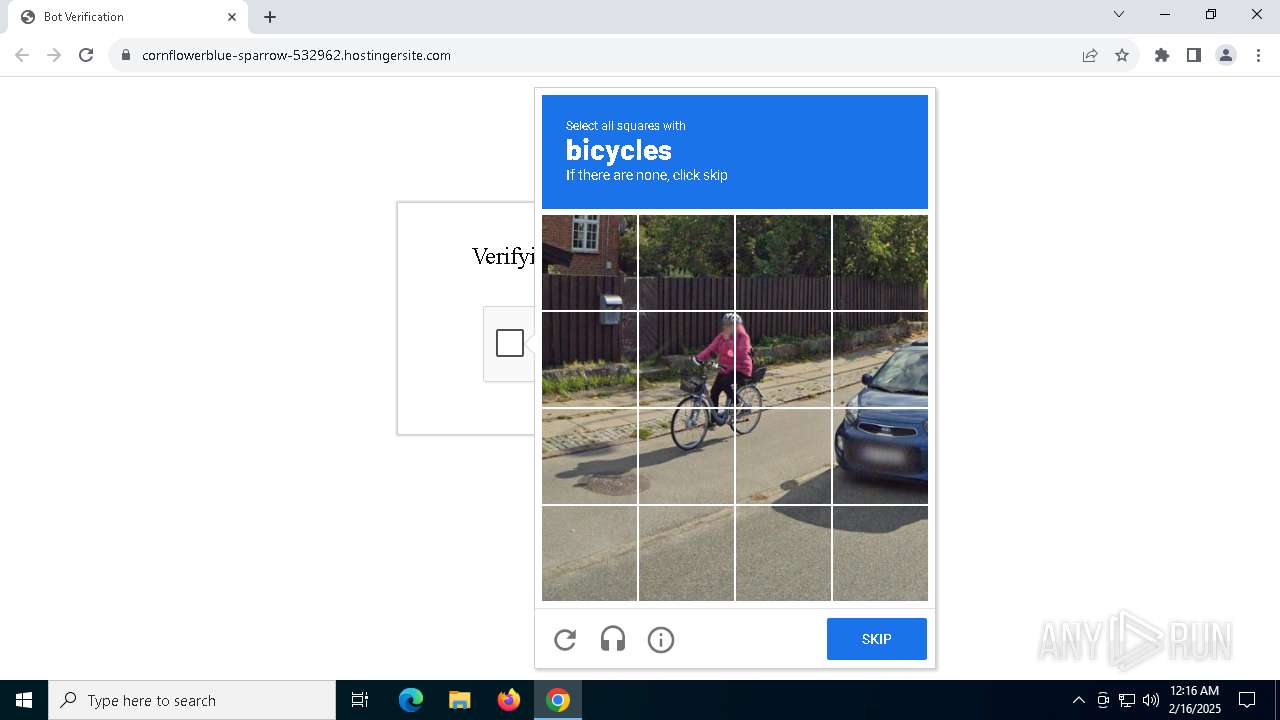Tick the bot verification checkbox
Image resolution: width=1280 pixels, height=720 pixels.
[510, 343]
